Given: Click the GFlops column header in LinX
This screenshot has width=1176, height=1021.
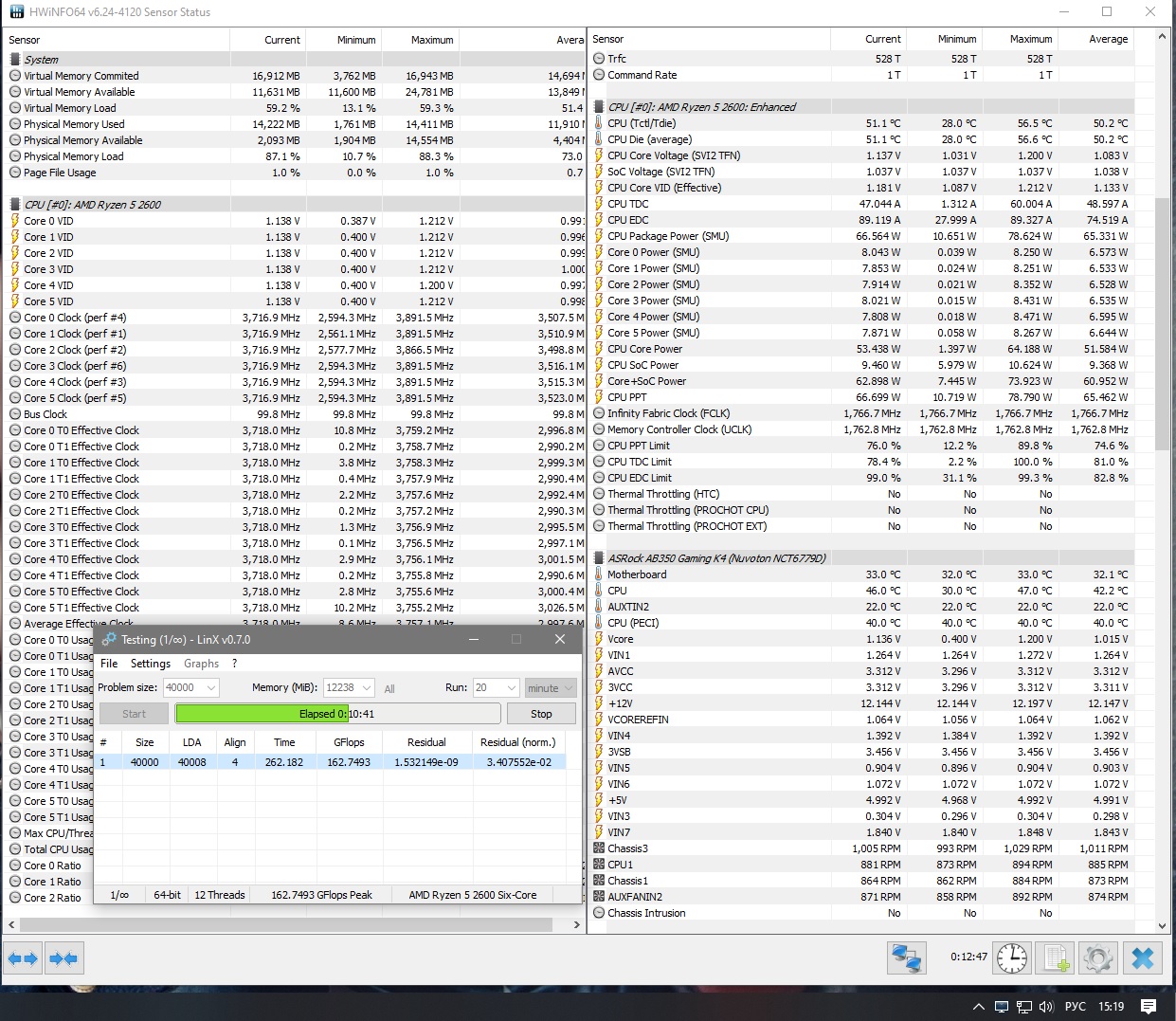Looking at the screenshot, I should [349, 742].
